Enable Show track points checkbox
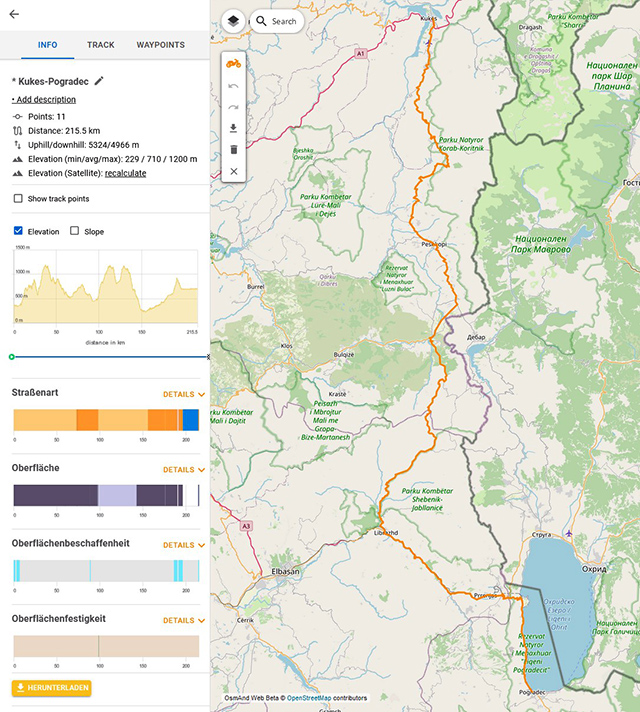Screen dimensions: 640x712 click(x=18, y=199)
